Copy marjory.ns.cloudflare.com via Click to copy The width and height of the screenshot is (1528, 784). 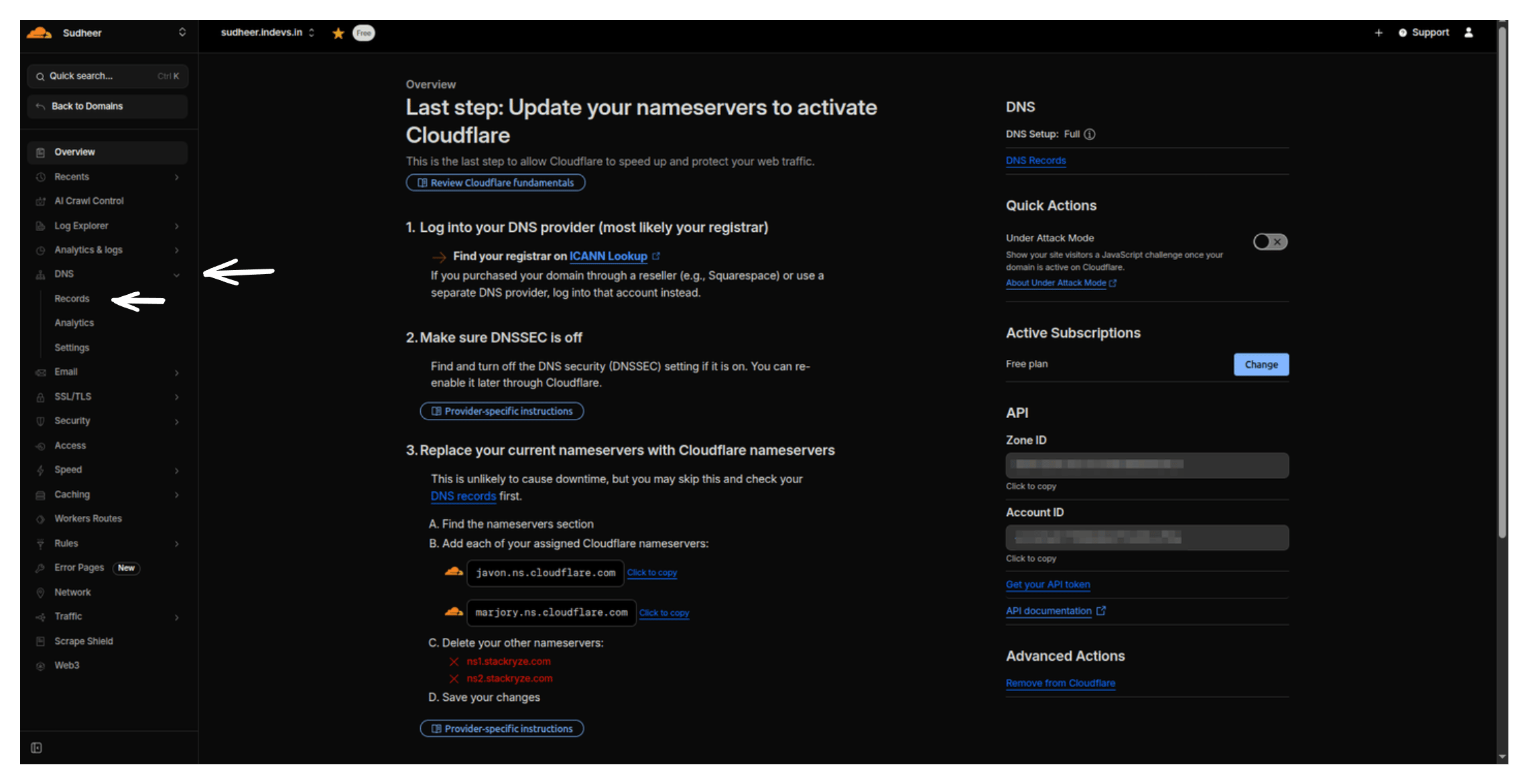point(664,613)
